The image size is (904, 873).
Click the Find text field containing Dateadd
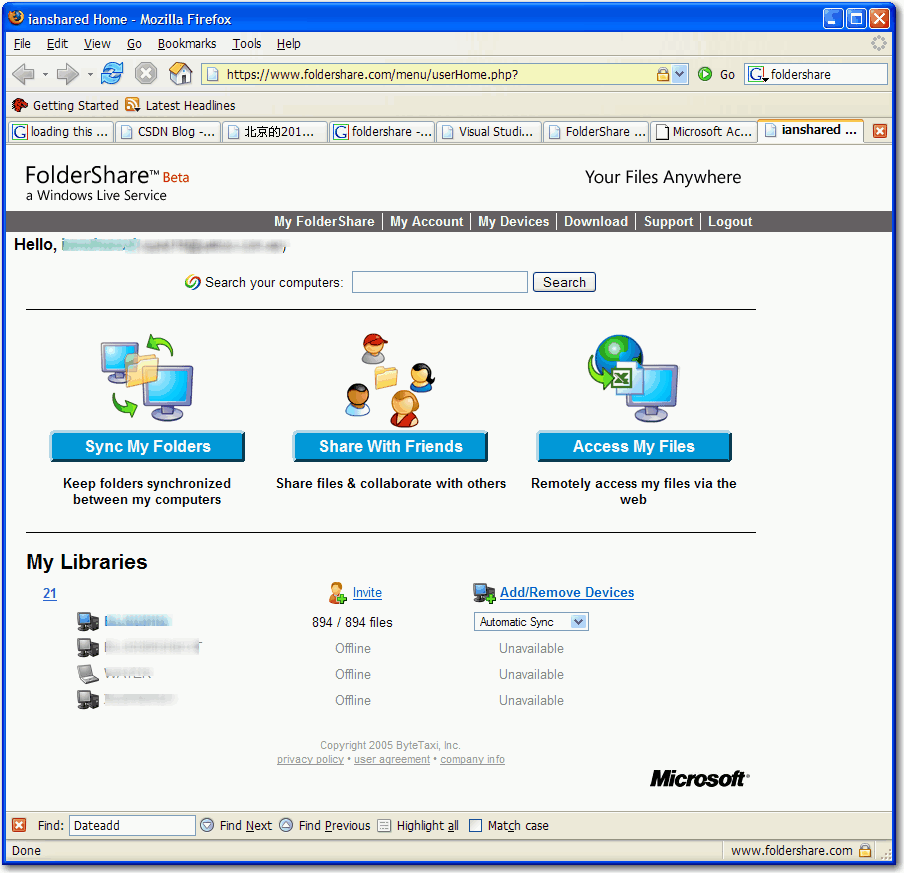(132, 825)
